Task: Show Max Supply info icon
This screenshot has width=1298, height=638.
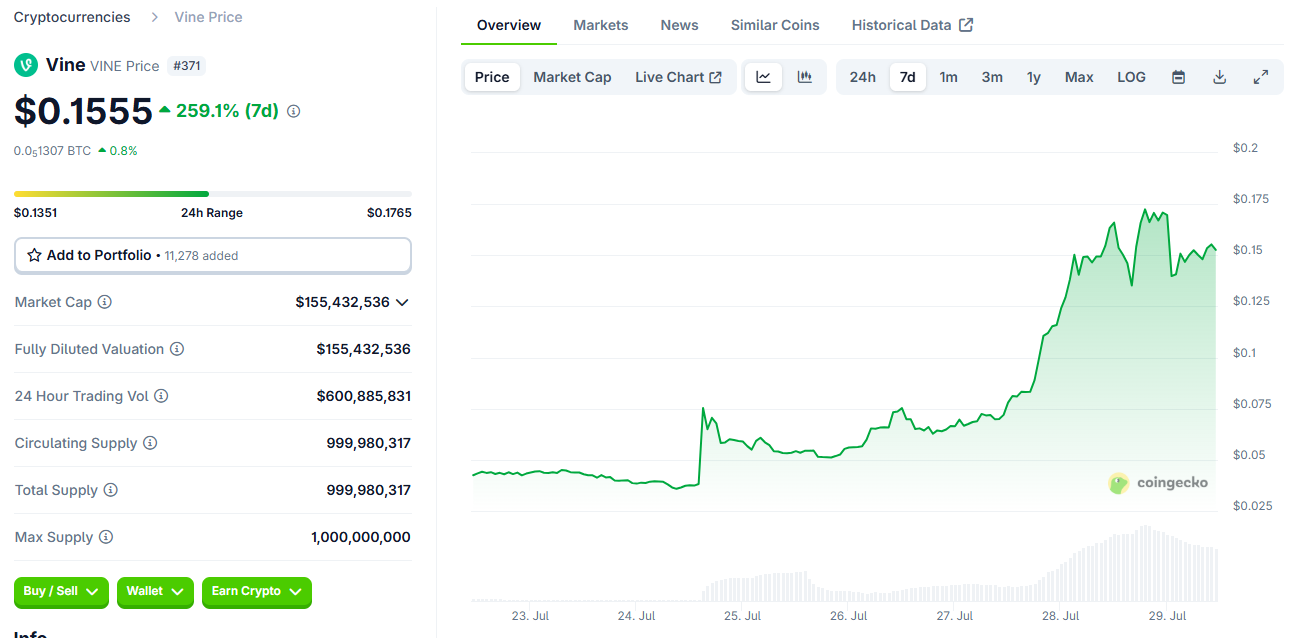Action: point(106,537)
